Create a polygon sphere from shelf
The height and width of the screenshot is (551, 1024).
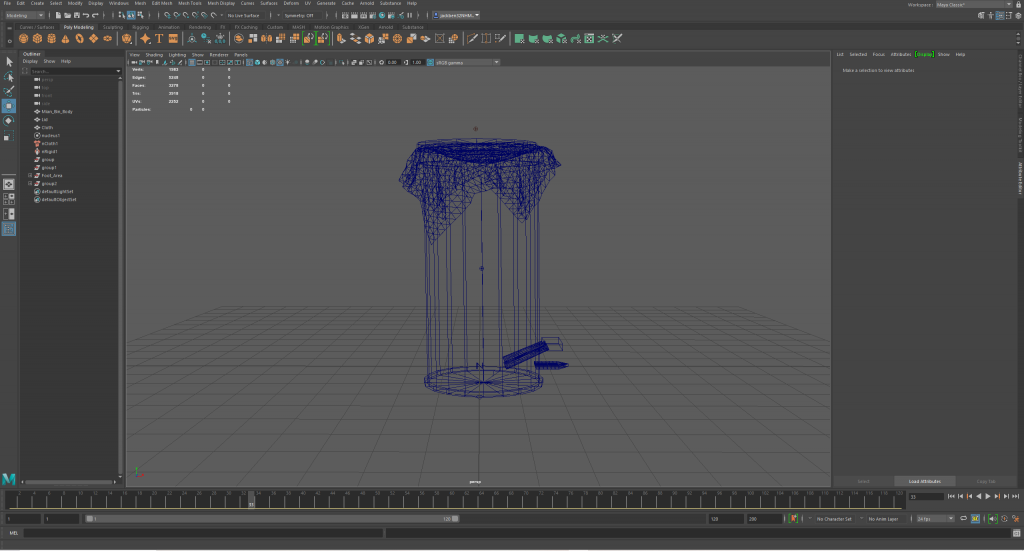(23, 39)
